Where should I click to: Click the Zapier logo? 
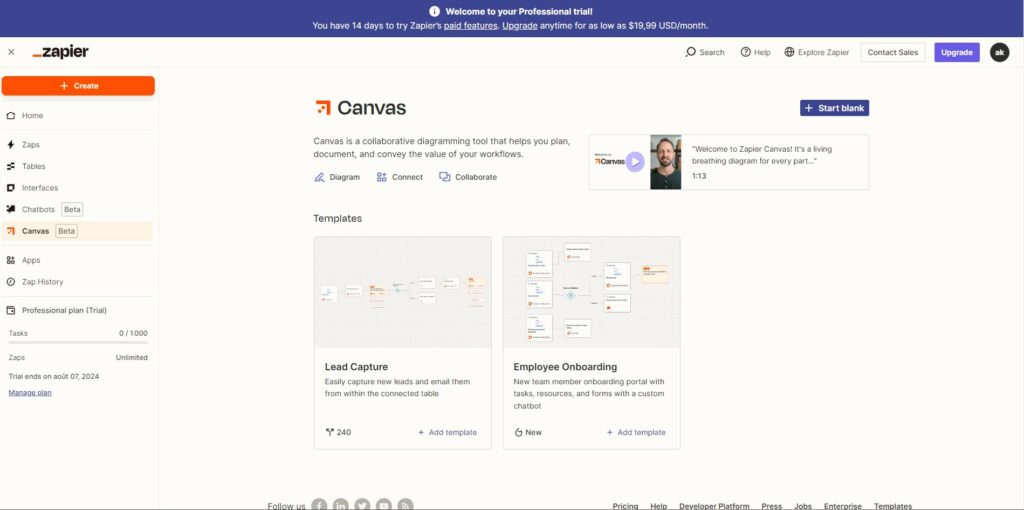pyautogui.click(x=61, y=52)
